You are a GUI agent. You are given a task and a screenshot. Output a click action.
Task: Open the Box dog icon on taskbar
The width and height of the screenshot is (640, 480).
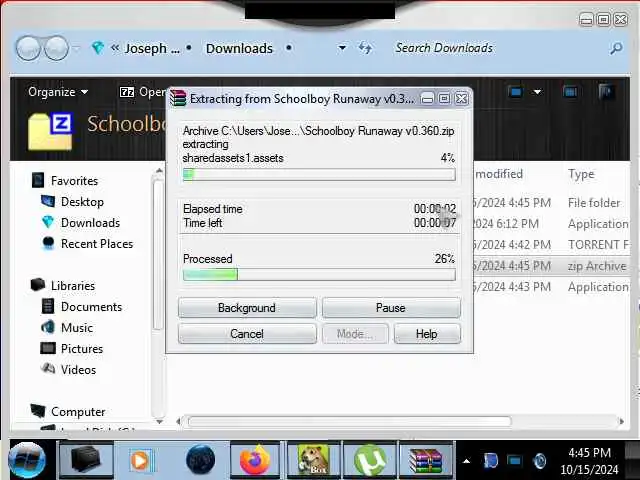click(x=313, y=460)
